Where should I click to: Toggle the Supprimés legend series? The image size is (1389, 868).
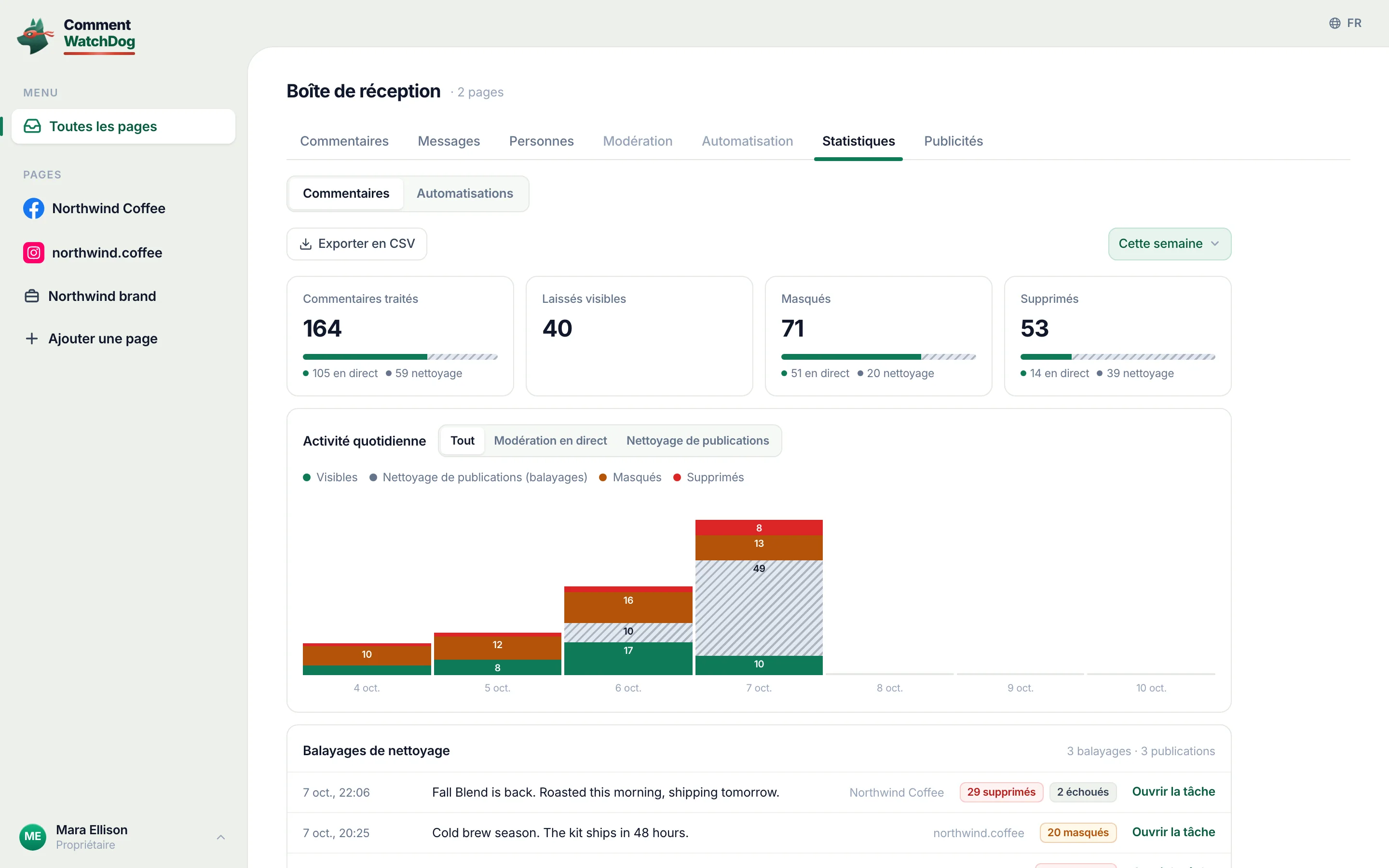pos(708,477)
